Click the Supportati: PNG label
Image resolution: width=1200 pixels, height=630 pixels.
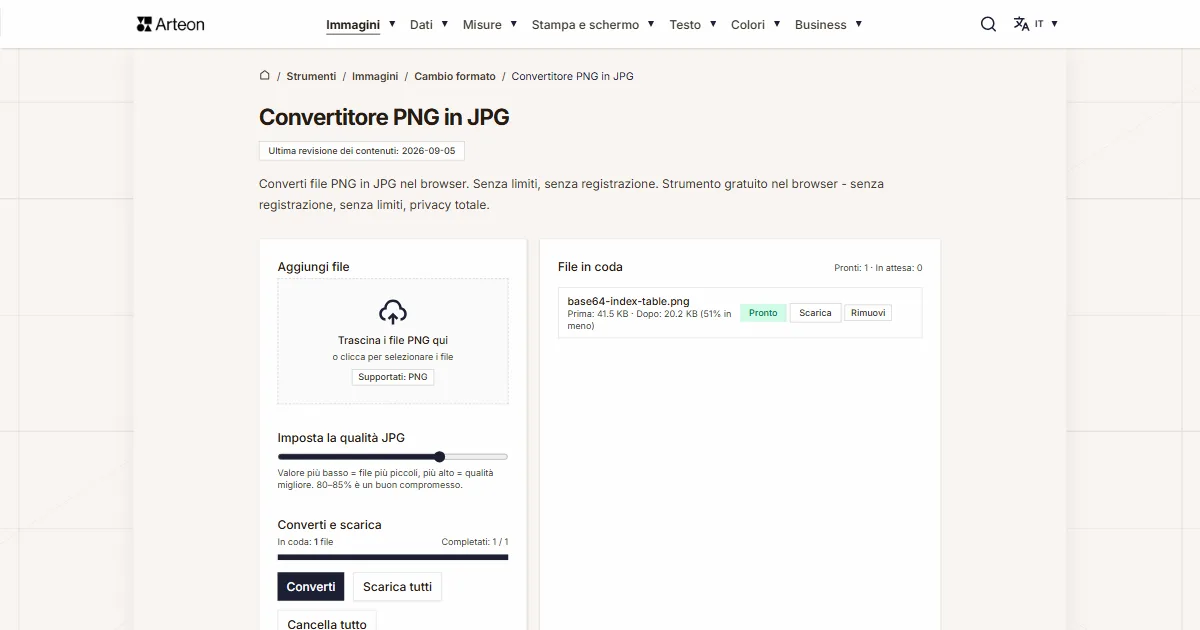[393, 377]
